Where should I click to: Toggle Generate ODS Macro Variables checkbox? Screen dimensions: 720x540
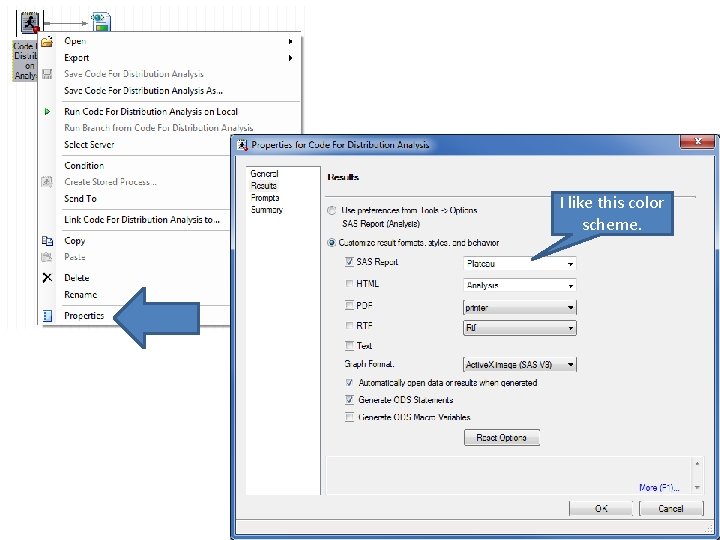(x=349, y=417)
